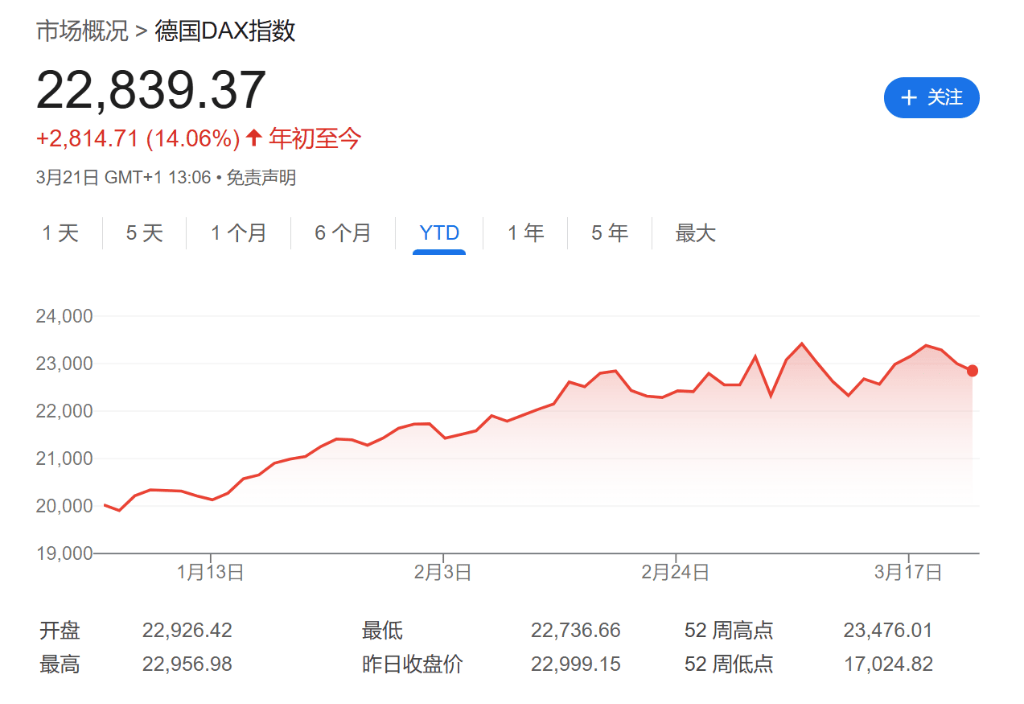This screenshot has width=1024, height=704.
Task: Switch to the 1天 time range tab
Action: [61, 232]
